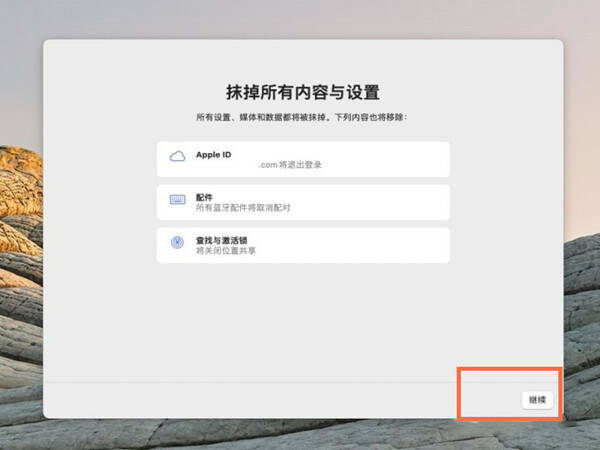Click the '.com 将退出登录' sign-out text
This screenshot has width=600, height=450.
(290, 165)
